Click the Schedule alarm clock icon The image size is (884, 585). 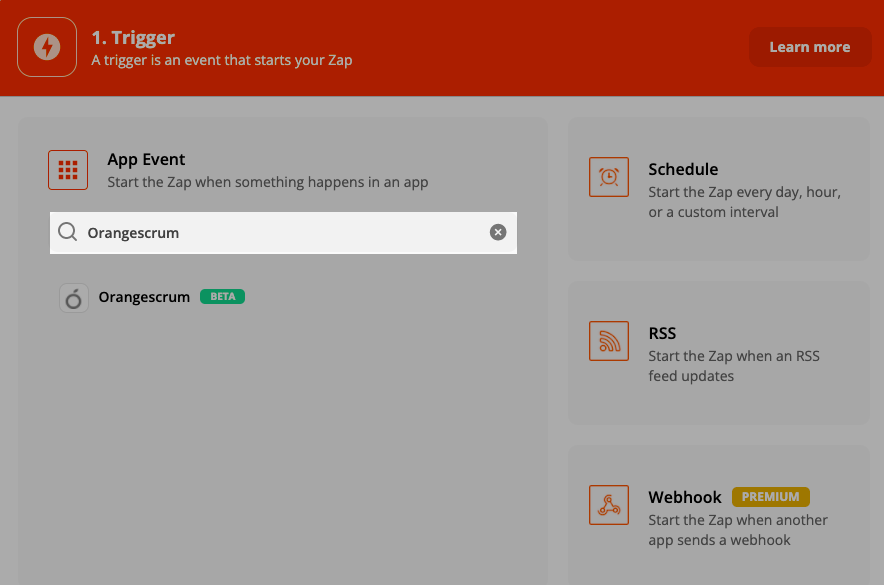pyautogui.click(x=609, y=177)
